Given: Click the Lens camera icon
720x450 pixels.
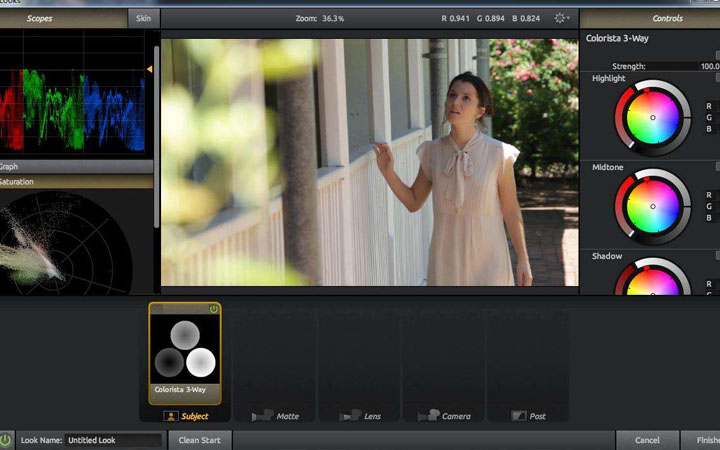Looking at the screenshot, I should [350, 415].
